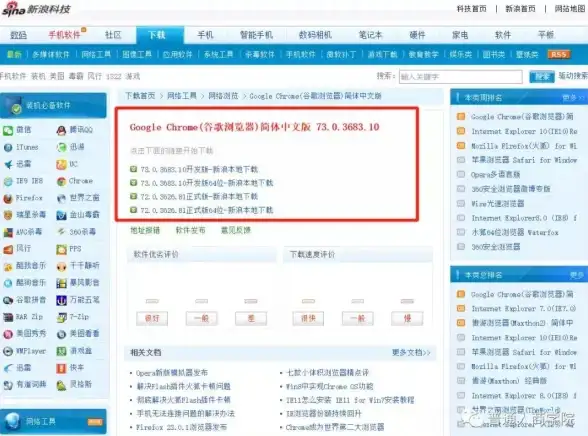Rate the download speed as 很快
The height and width of the screenshot is (436, 588).
[x=308, y=318]
